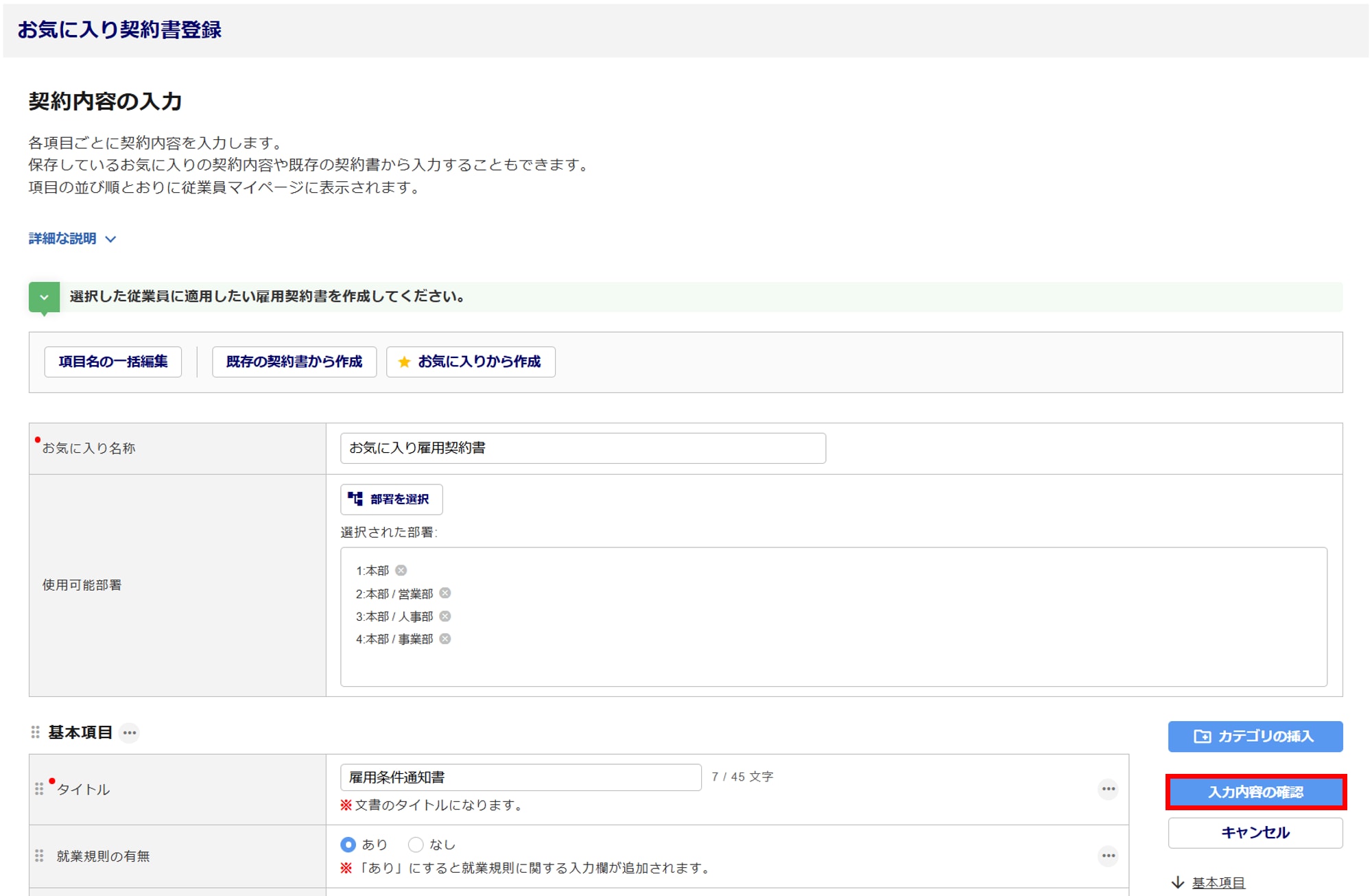Screen dimensions: 1372x896
Task: Click the お気に入り名称 text field
Action: [582, 448]
